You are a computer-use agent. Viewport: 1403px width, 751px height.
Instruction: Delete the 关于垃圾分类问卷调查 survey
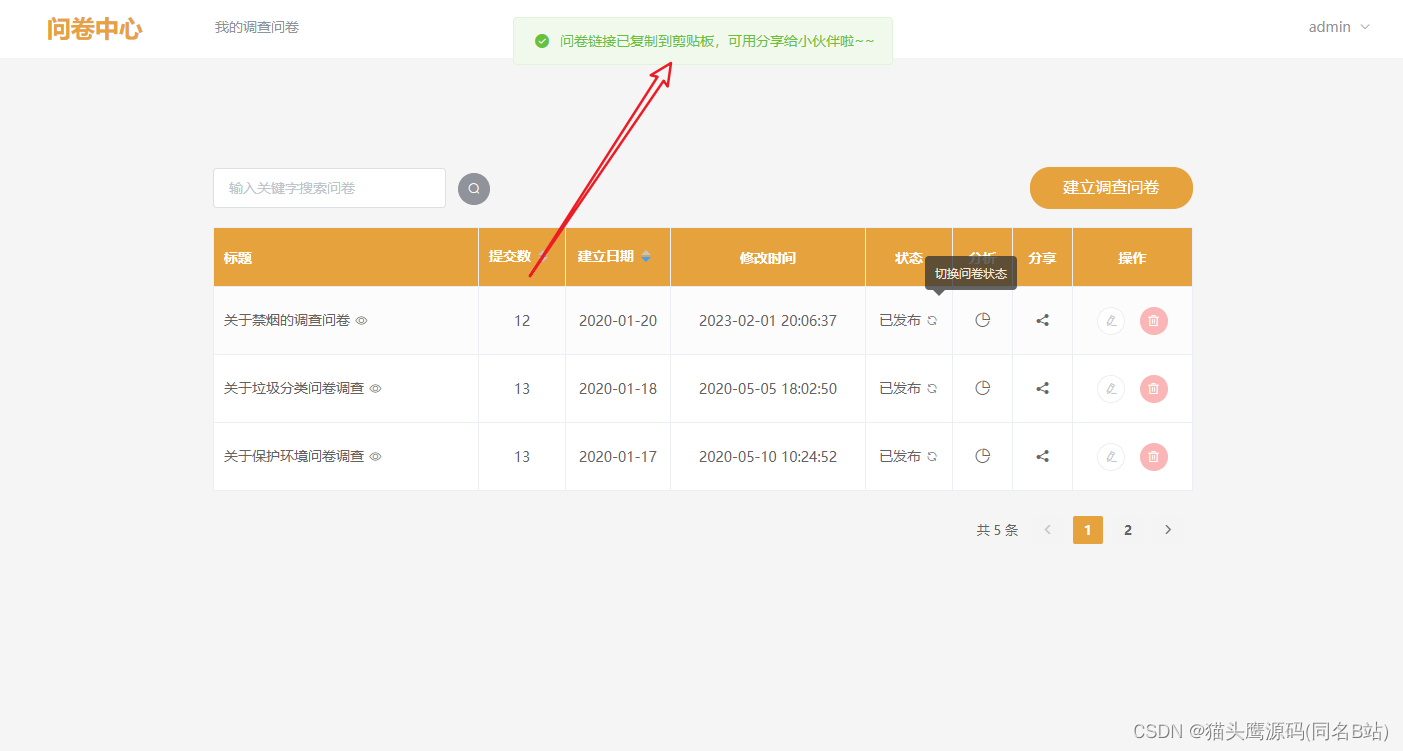point(1154,389)
